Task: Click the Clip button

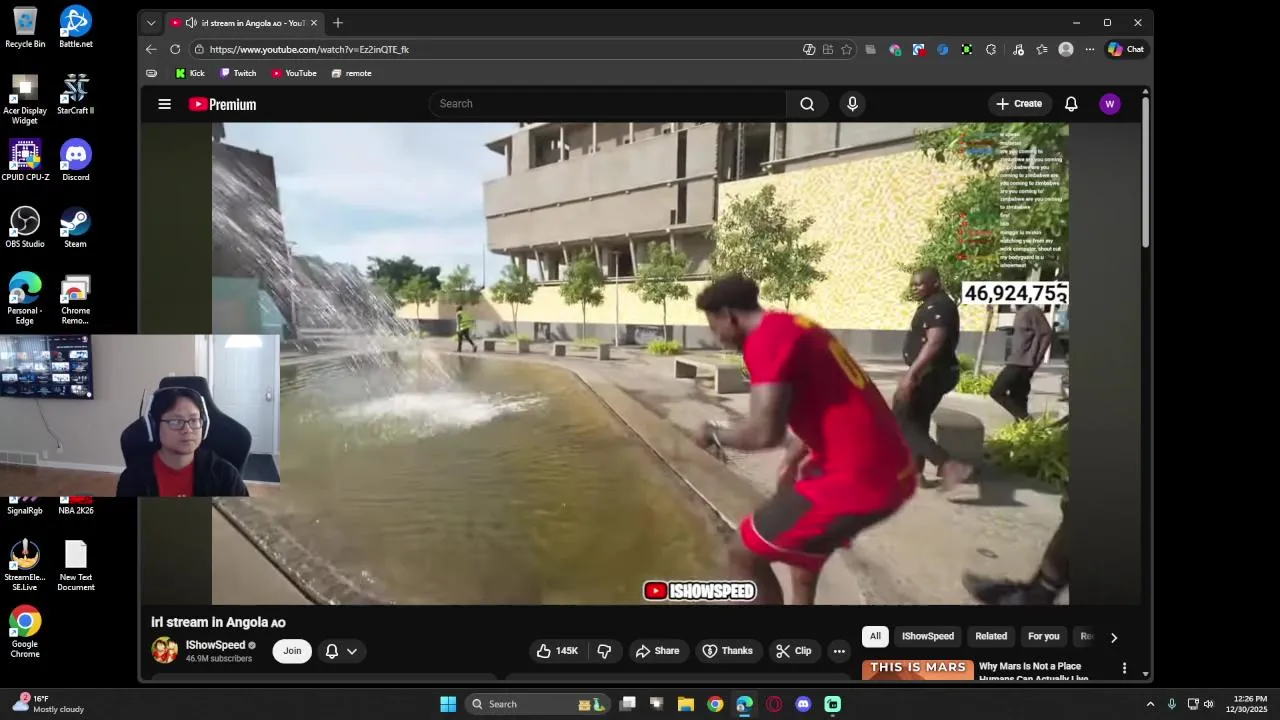Action: point(794,651)
